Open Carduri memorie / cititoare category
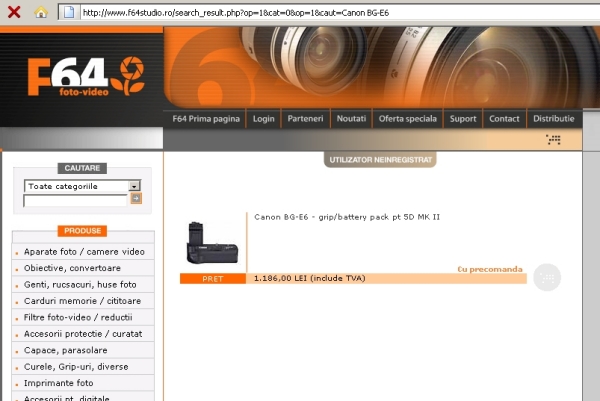 click(x=84, y=301)
